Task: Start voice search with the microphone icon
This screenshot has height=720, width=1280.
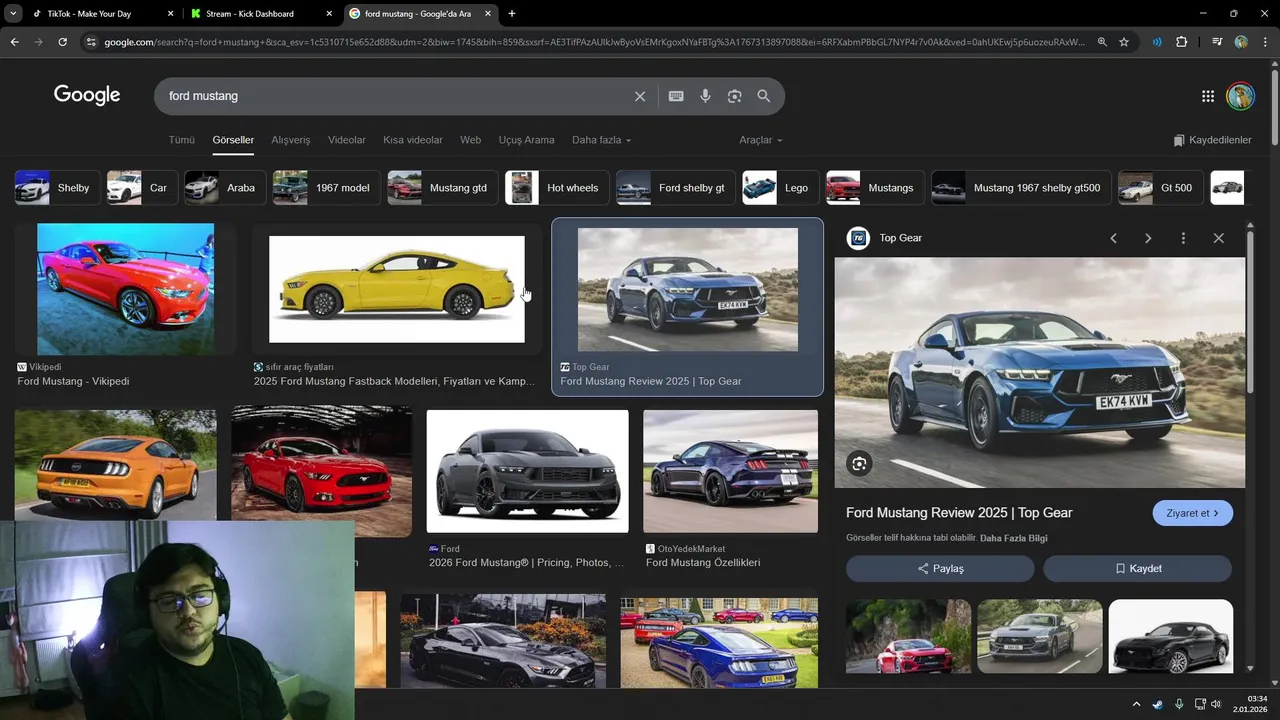Action: pos(705,96)
